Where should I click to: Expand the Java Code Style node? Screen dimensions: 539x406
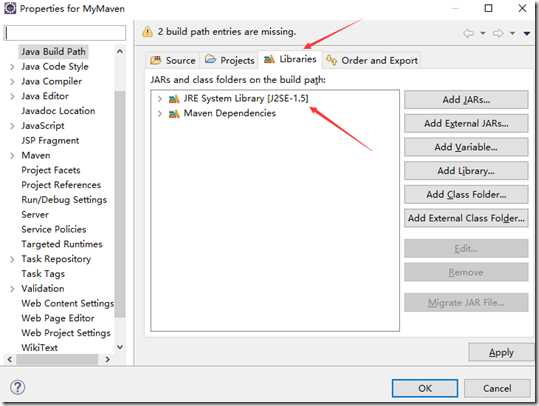point(12,67)
